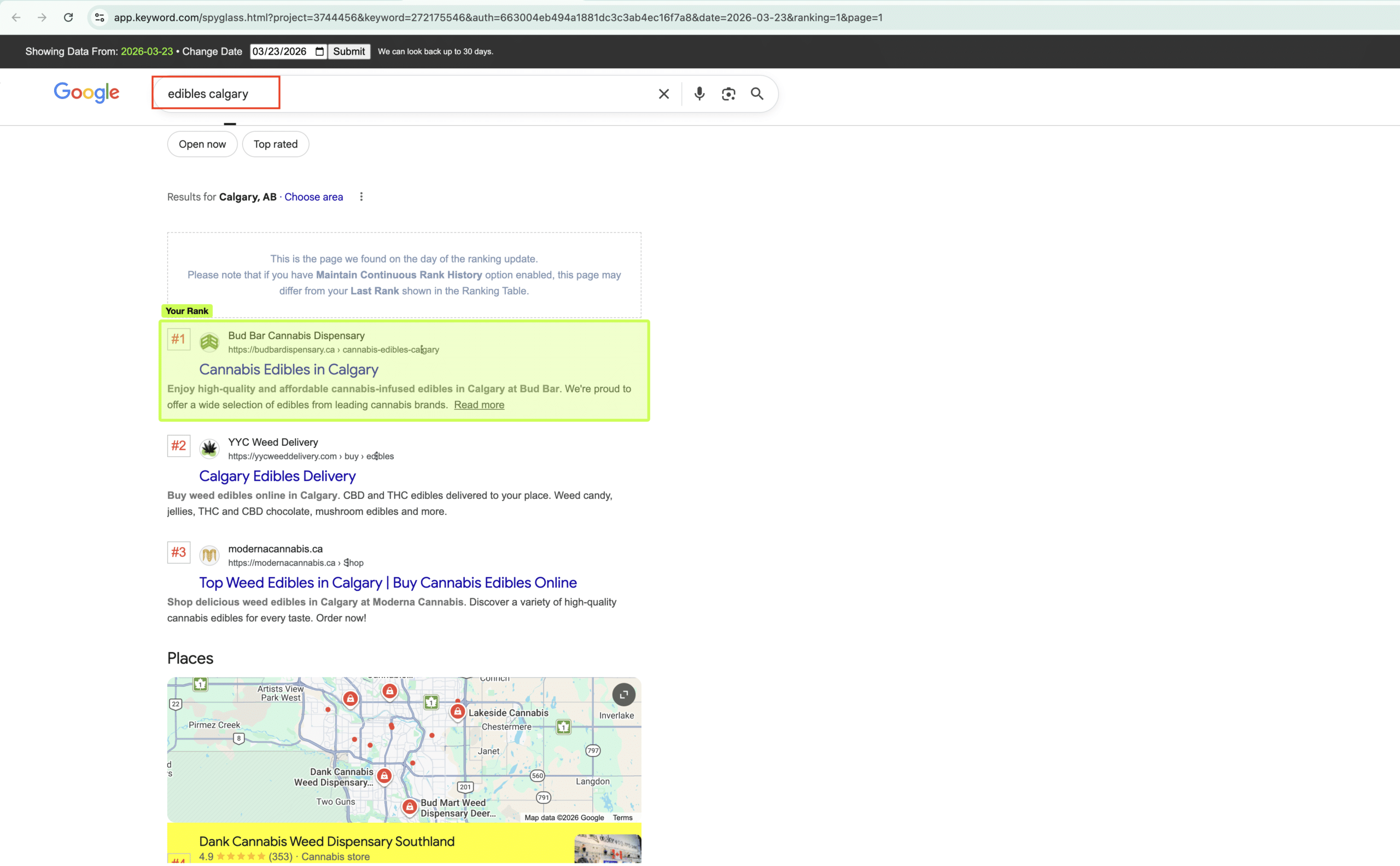This screenshot has height=866, width=1400.
Task: Toggle the Open now filter chip
Action: pyautogui.click(x=202, y=144)
